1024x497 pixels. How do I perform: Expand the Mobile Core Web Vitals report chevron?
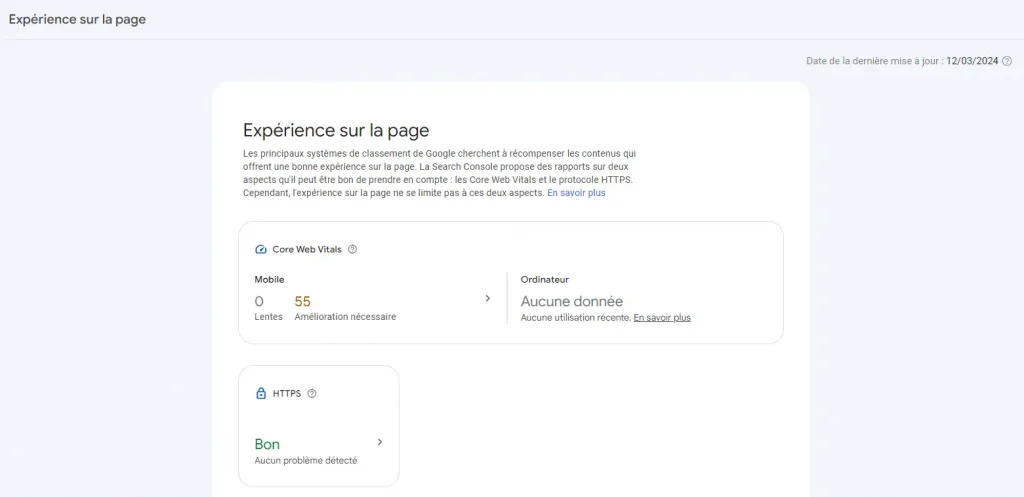[487, 298]
